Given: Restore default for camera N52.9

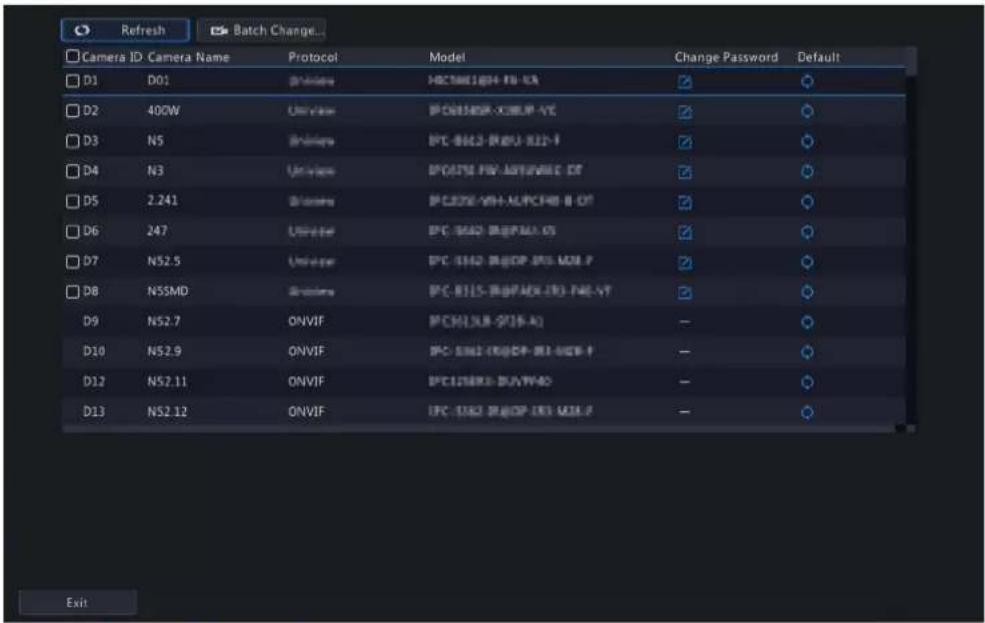Looking at the screenshot, I should click(x=807, y=352).
